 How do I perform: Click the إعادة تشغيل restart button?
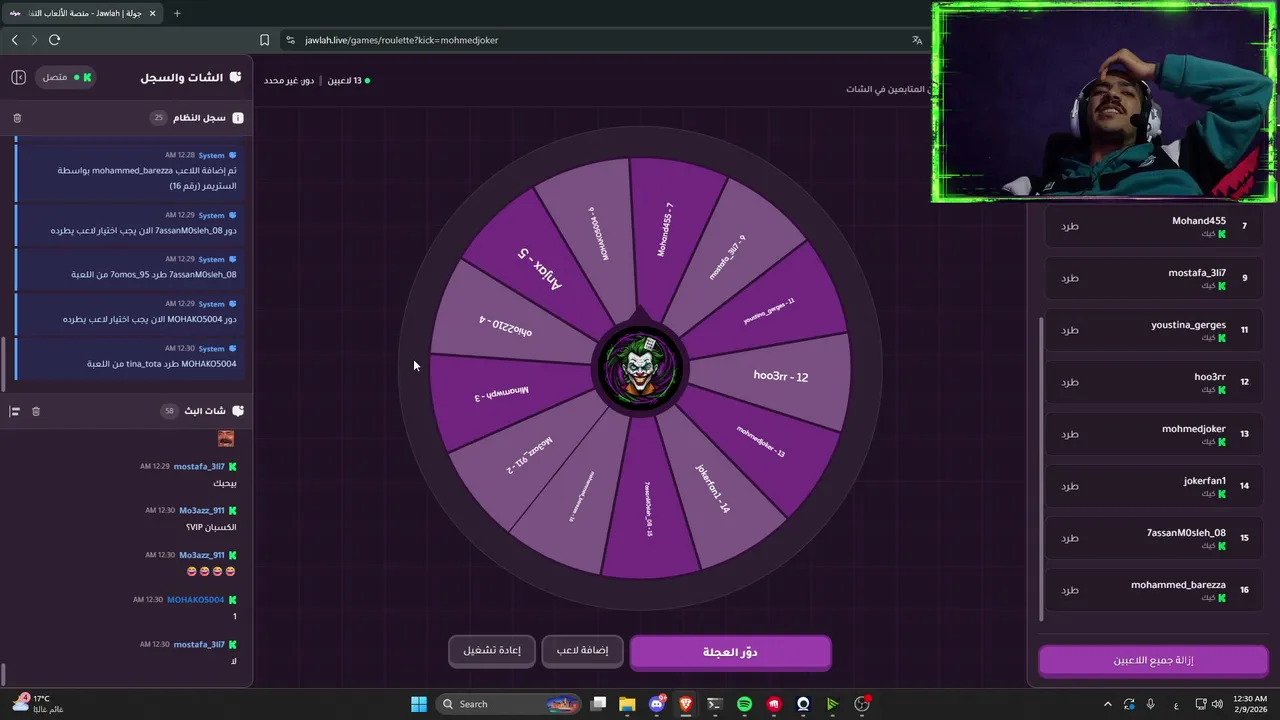click(492, 651)
